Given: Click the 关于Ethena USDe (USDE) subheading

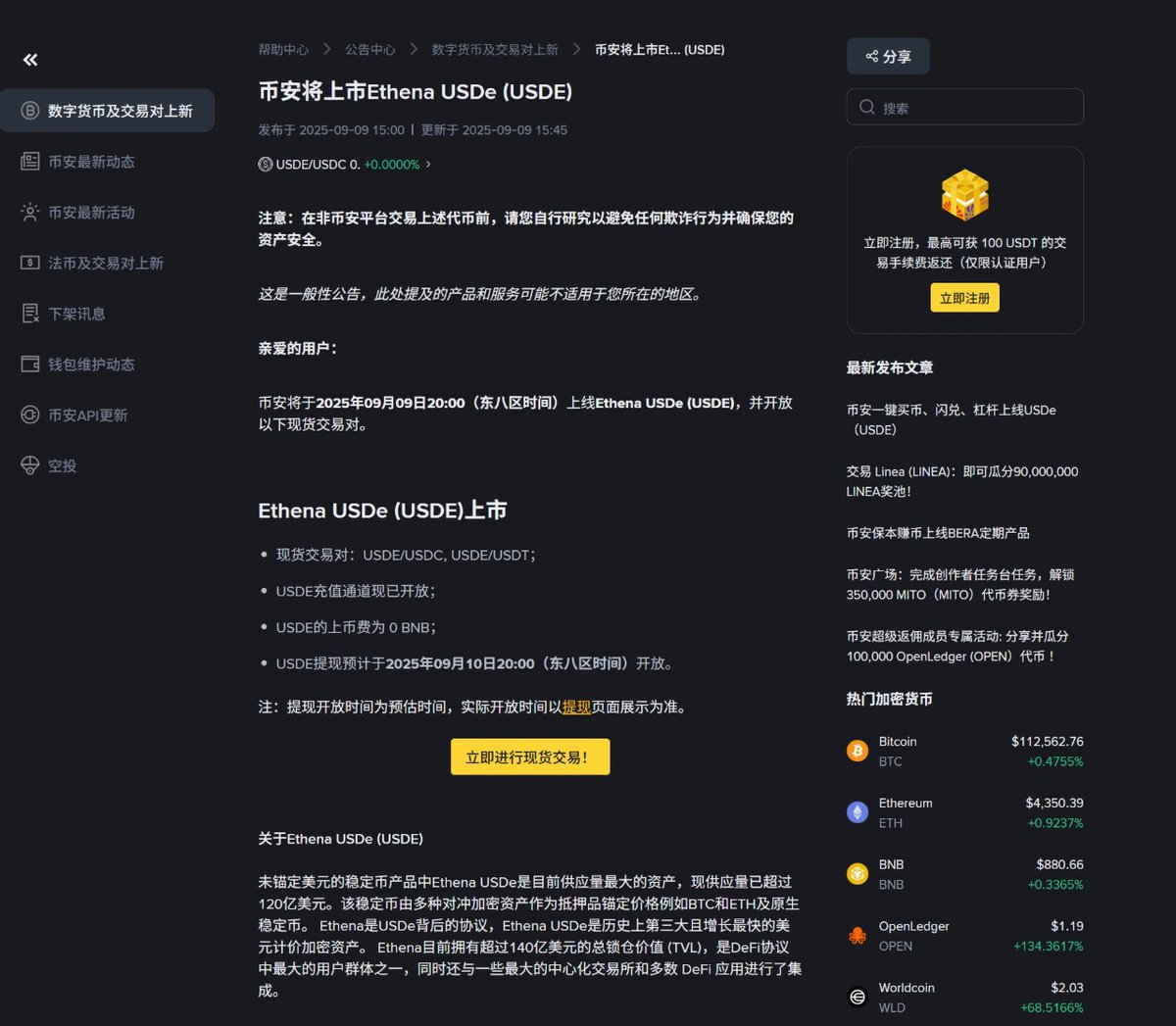Looking at the screenshot, I should 341,839.
